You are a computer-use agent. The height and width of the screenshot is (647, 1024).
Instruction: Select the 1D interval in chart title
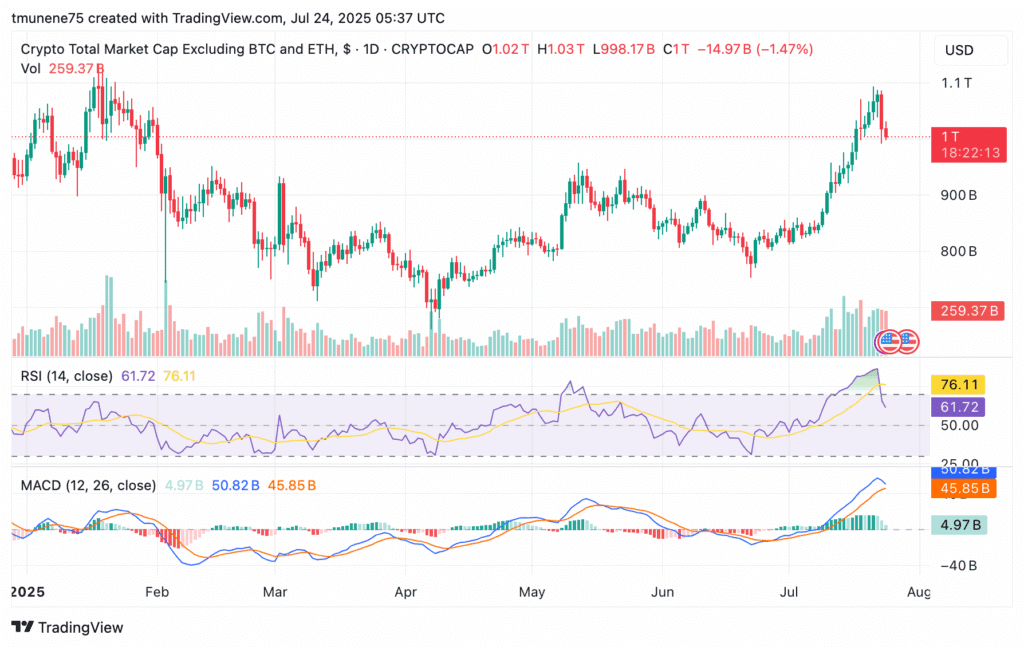pyautogui.click(x=371, y=49)
